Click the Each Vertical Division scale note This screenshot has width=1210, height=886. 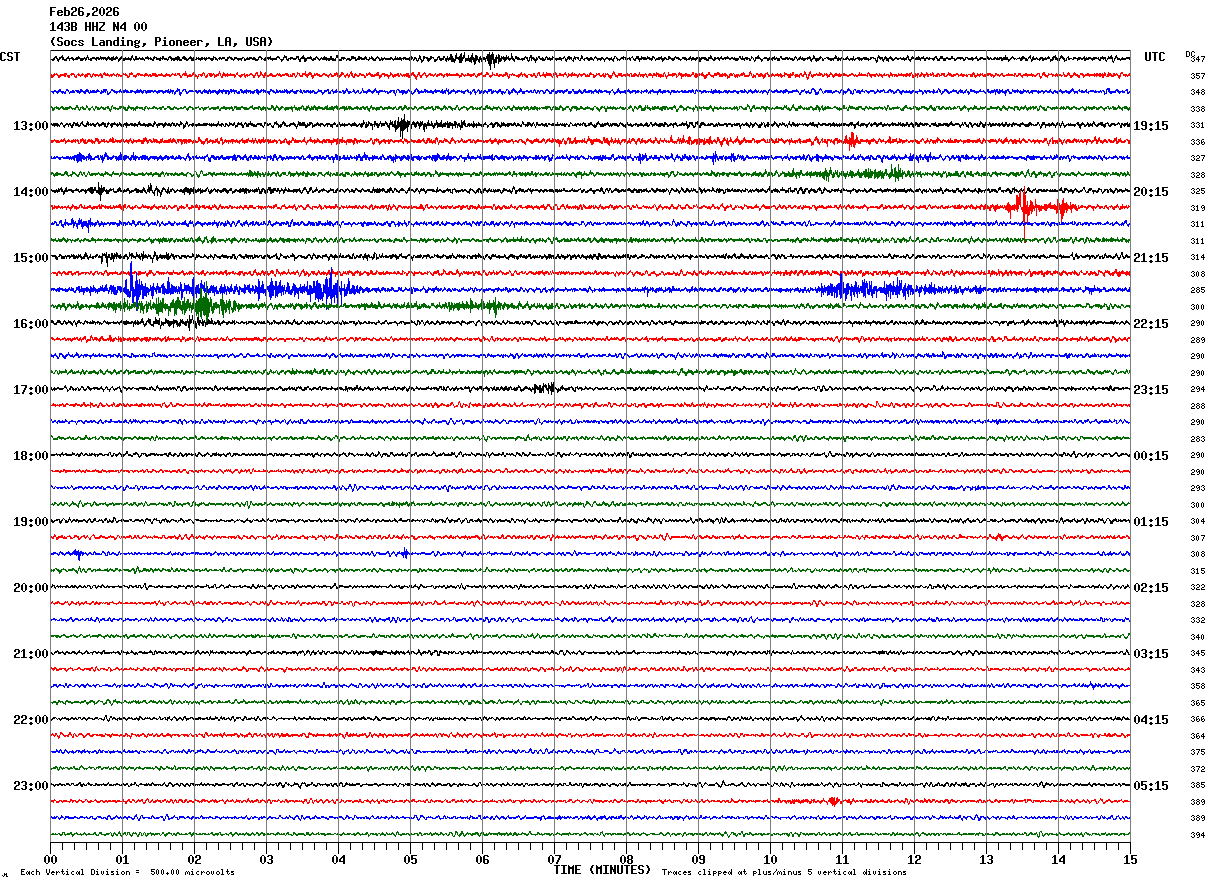coord(127,873)
